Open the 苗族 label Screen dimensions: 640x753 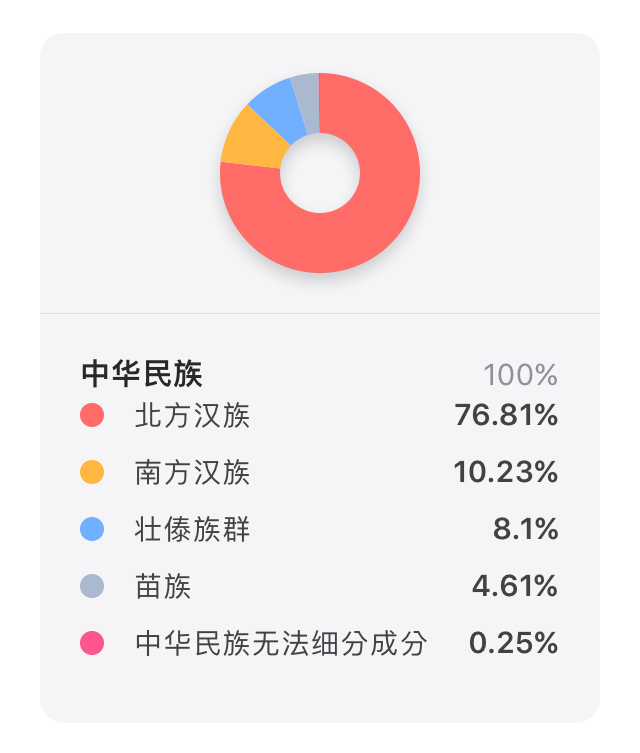pos(163,586)
